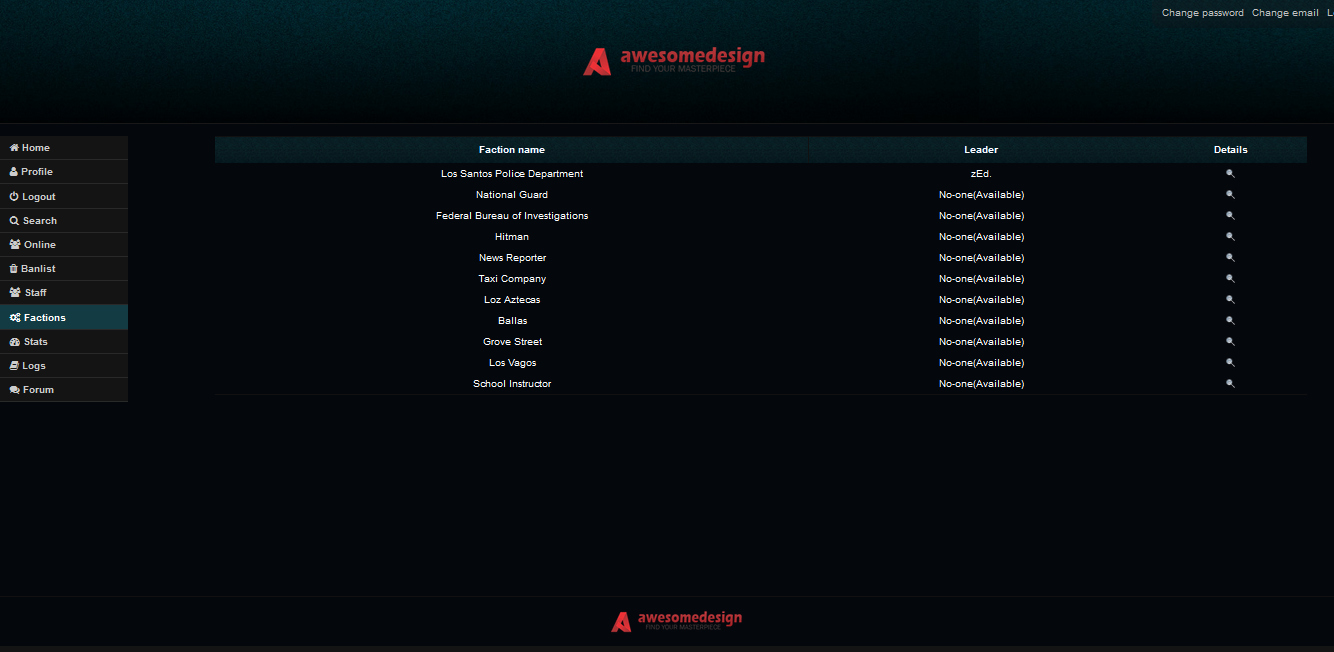Screen dimensions: 1334x652
Task: Click the News Reporter details magnifier
Action: click(x=1230, y=258)
